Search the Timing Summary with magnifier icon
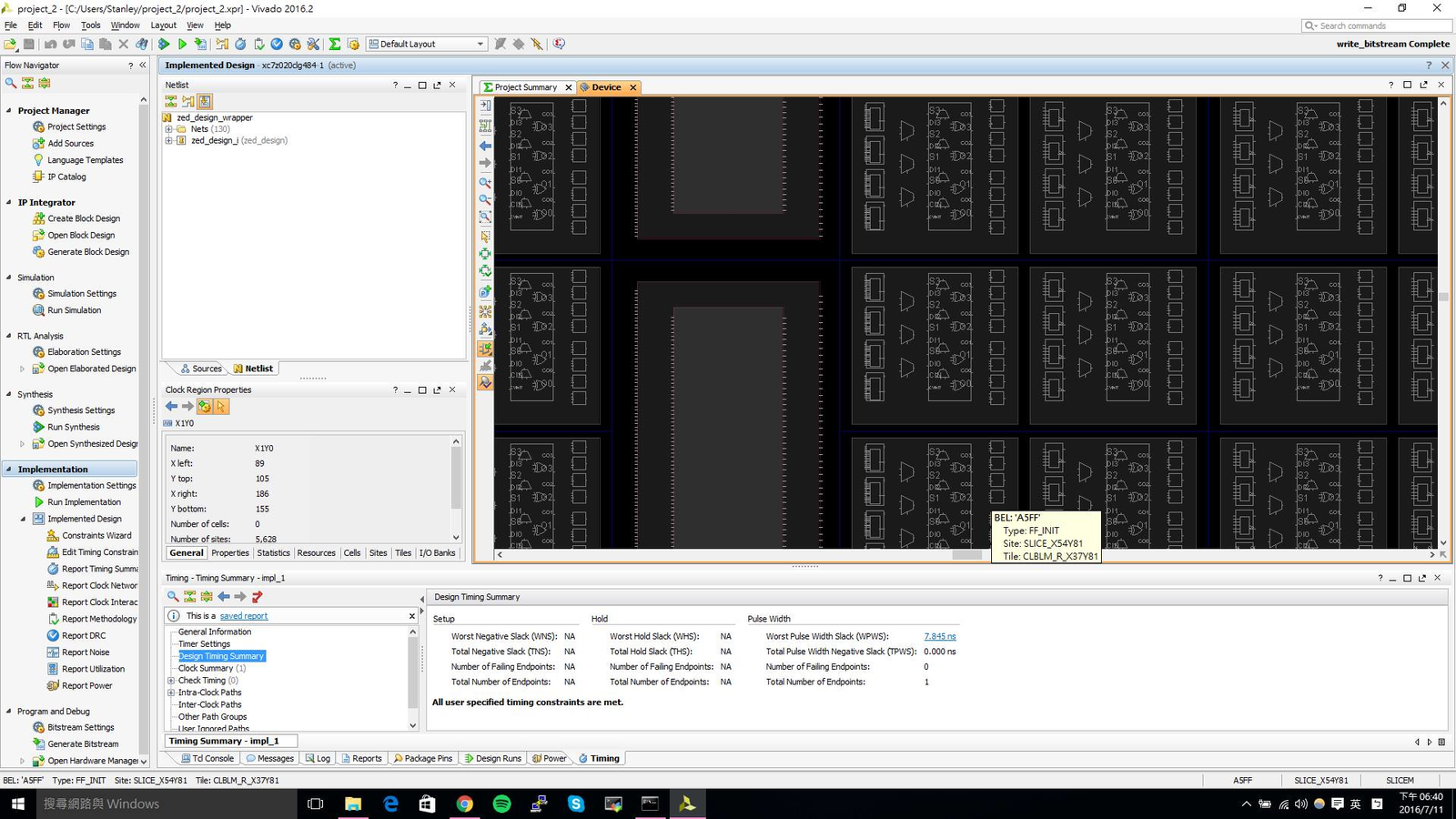This screenshot has width=1456, height=819. coord(173,597)
